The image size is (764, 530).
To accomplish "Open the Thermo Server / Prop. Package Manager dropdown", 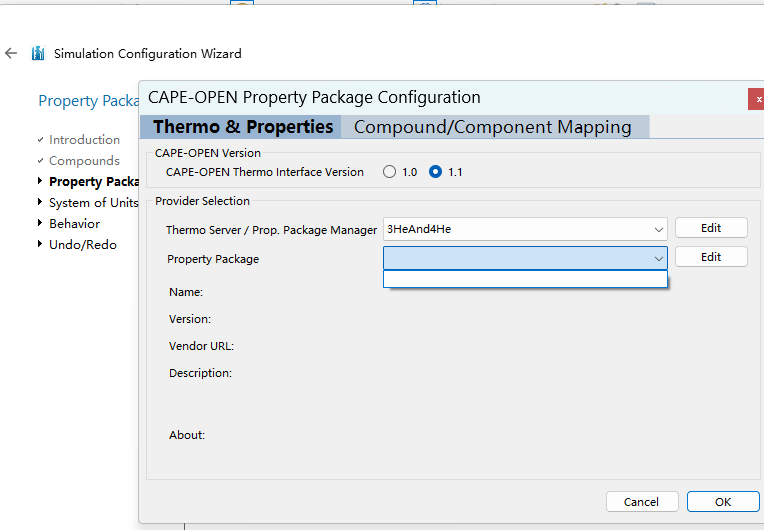I will click(658, 229).
